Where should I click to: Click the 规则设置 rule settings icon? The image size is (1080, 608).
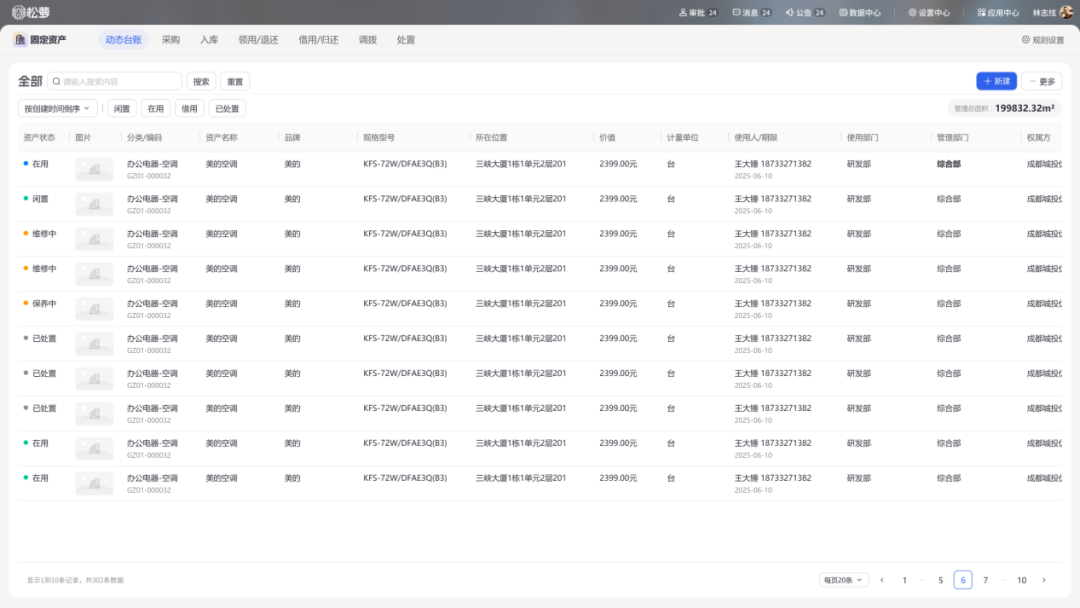pyautogui.click(x=1026, y=40)
